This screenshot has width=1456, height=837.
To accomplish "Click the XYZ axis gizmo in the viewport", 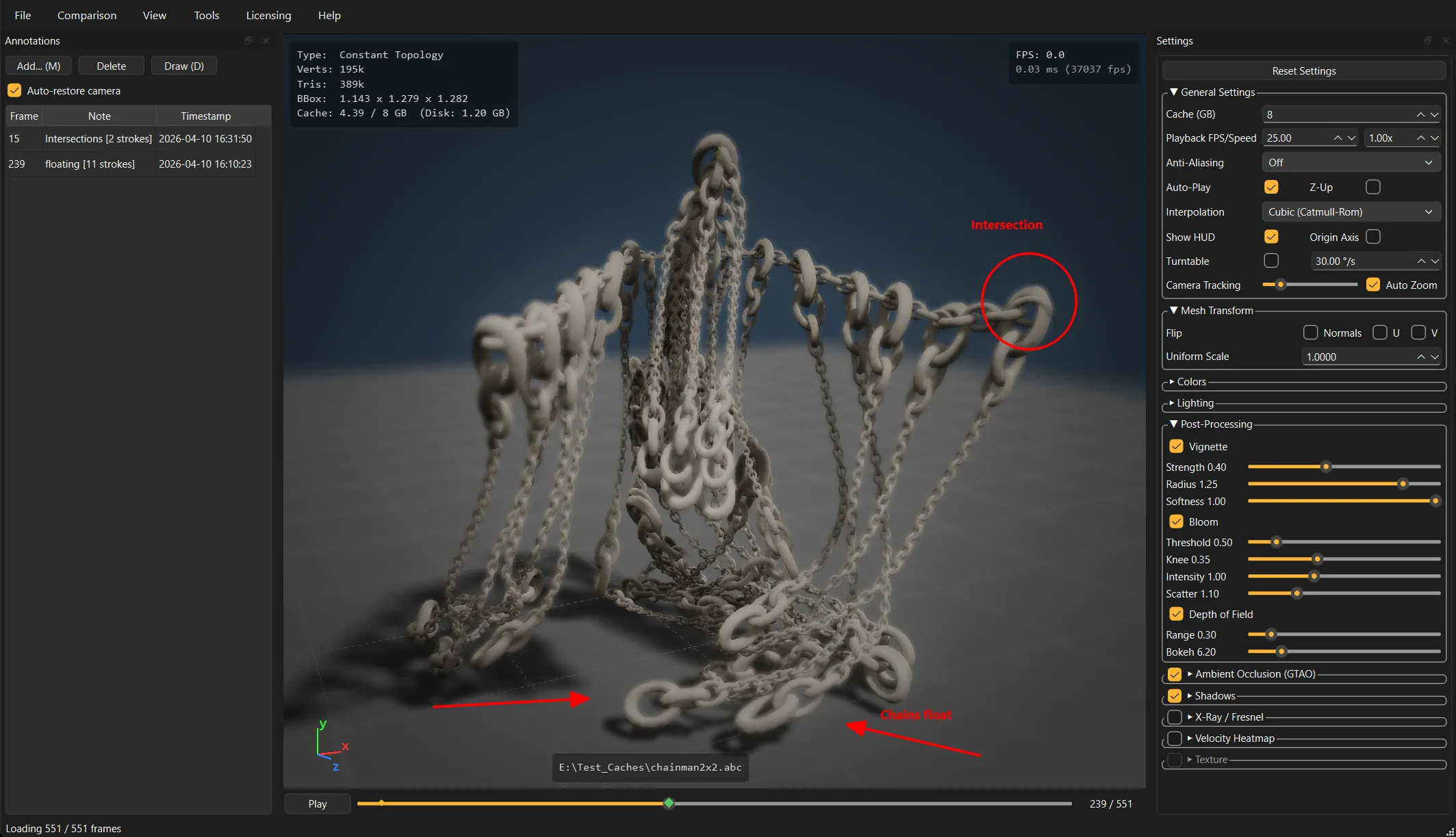I will 332,745.
